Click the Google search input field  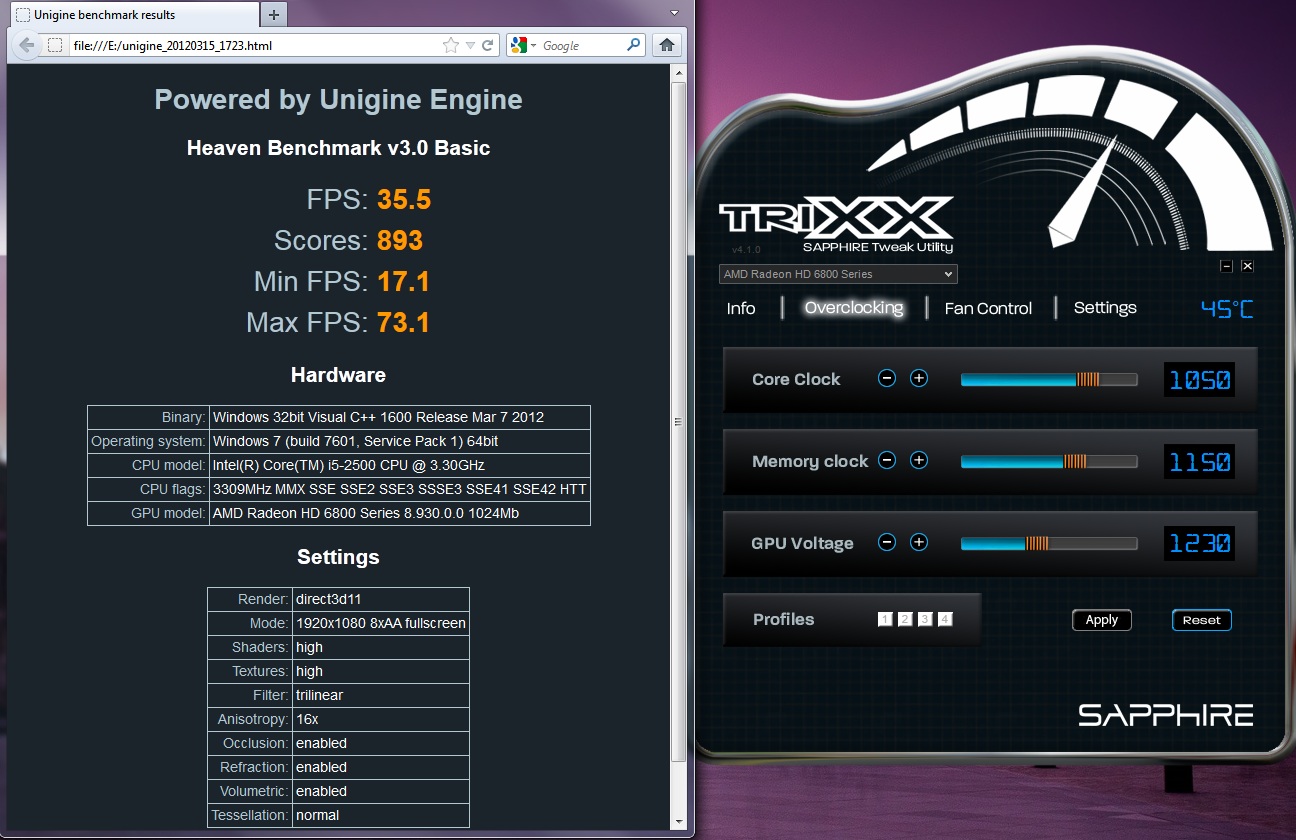coord(583,45)
